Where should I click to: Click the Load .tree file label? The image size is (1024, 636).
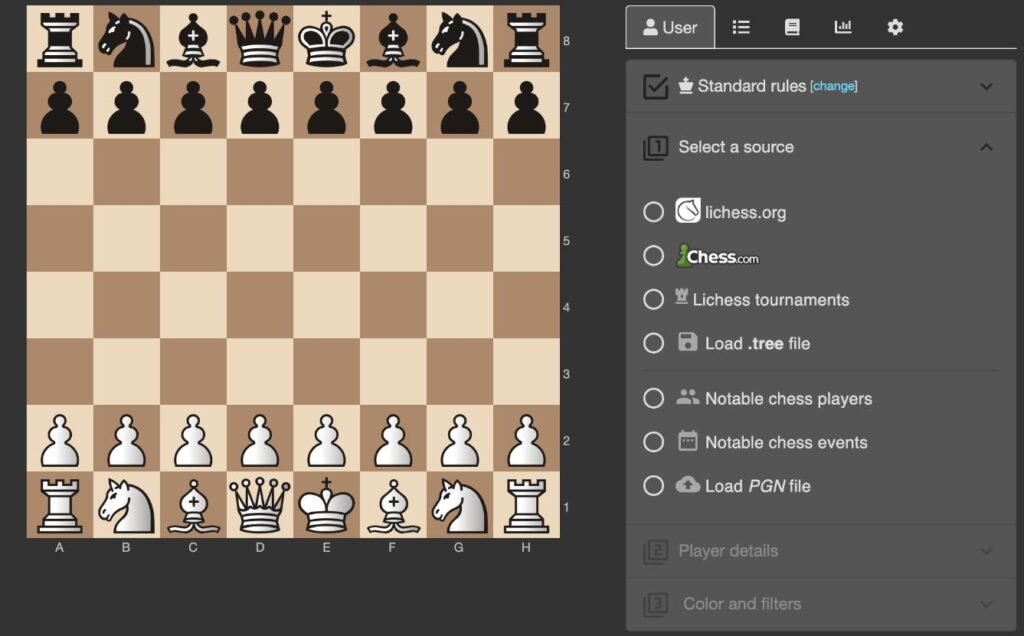tap(757, 343)
